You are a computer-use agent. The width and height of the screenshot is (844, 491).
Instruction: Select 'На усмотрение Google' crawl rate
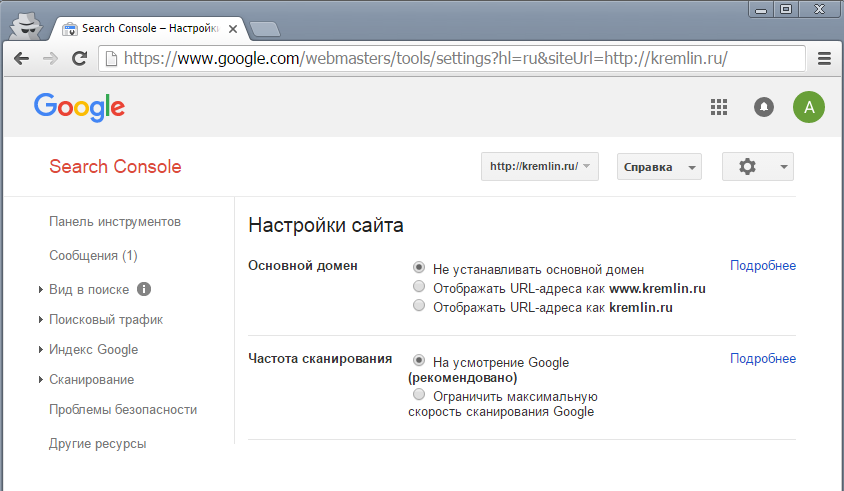(419, 360)
